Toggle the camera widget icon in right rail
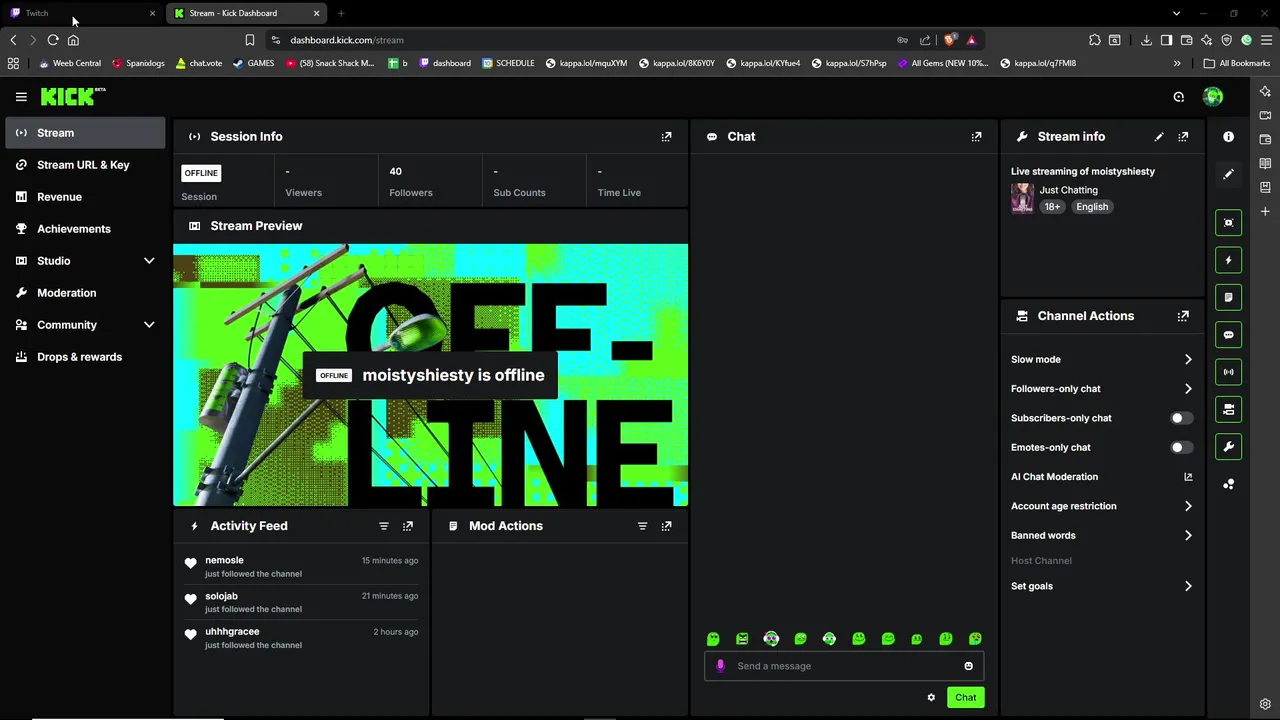The height and width of the screenshot is (720, 1280). (1228, 409)
